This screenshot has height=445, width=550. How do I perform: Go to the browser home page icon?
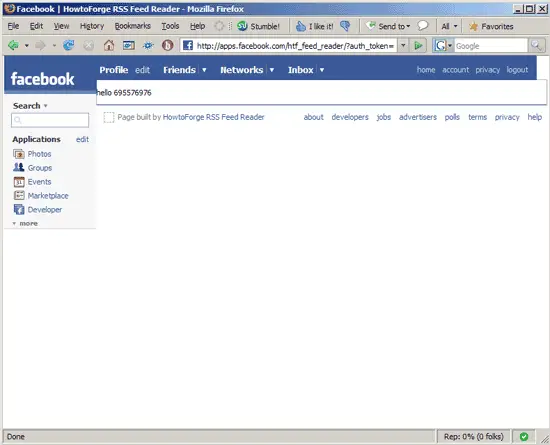click(x=109, y=45)
